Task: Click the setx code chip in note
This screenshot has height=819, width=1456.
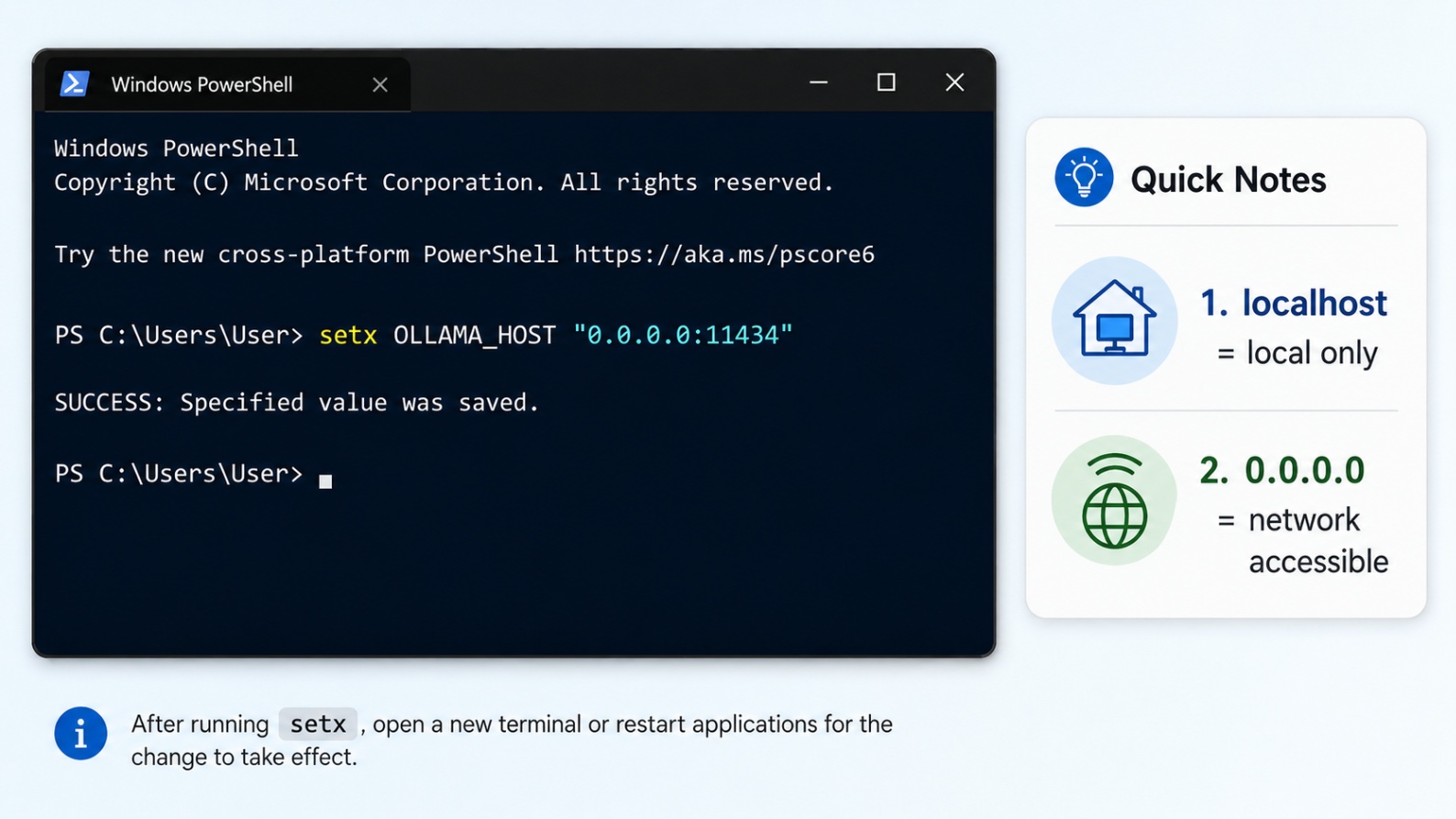Action: point(317,724)
